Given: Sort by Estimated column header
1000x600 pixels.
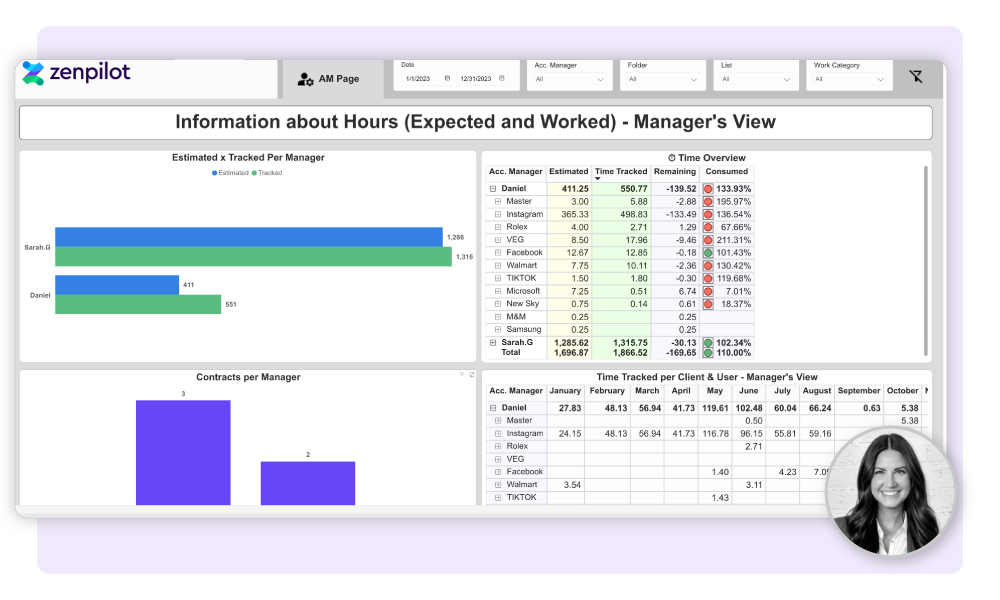Looking at the screenshot, I should [568, 172].
